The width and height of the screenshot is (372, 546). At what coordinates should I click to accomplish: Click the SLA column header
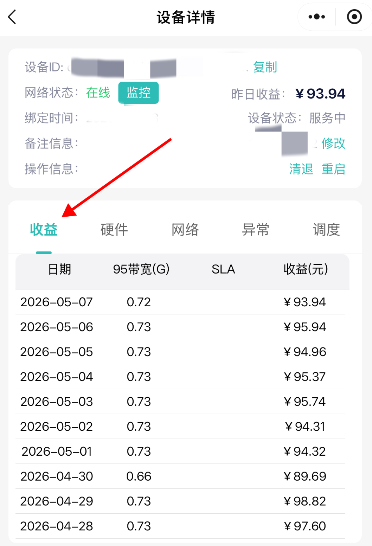click(x=223, y=269)
